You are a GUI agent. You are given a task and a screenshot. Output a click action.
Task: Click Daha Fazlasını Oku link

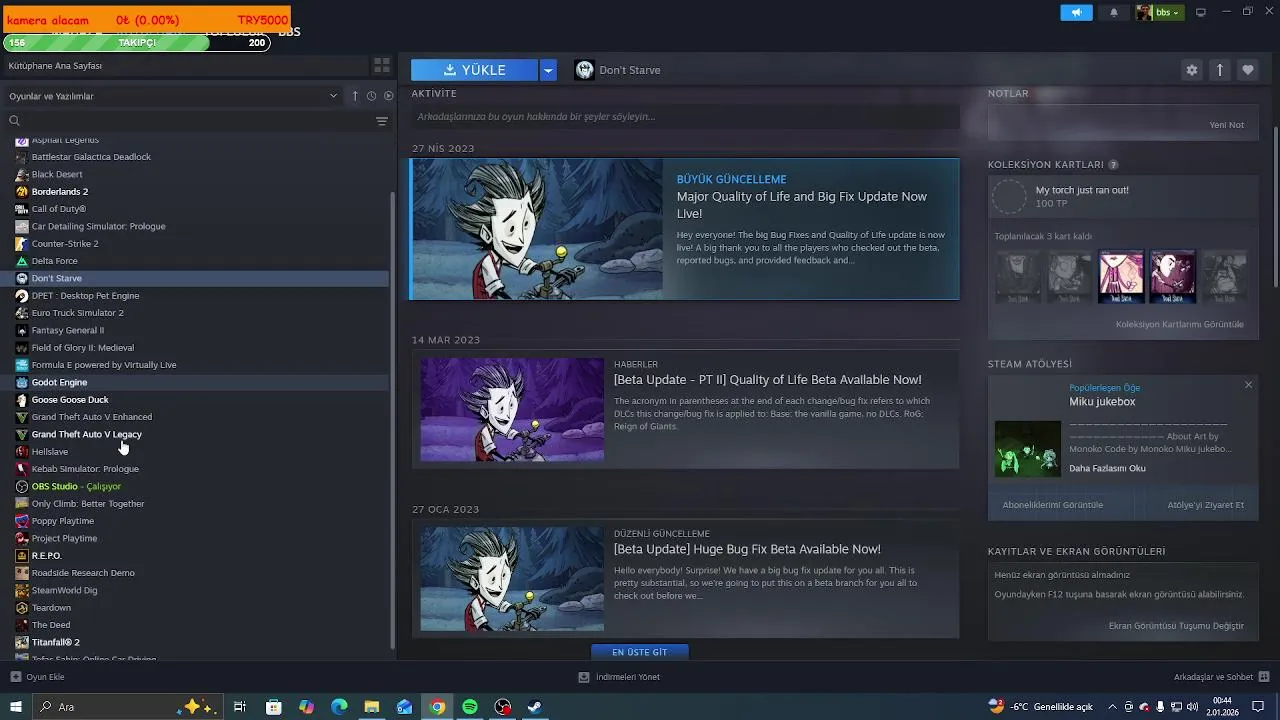click(x=1107, y=468)
